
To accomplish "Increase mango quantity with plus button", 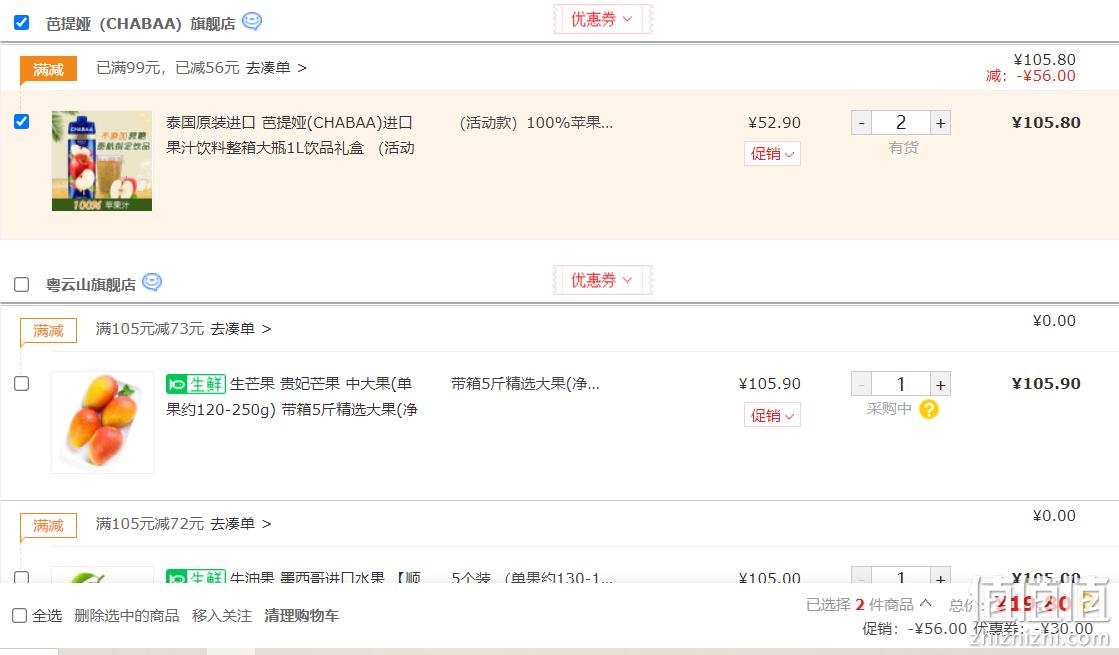I will click(941, 384).
